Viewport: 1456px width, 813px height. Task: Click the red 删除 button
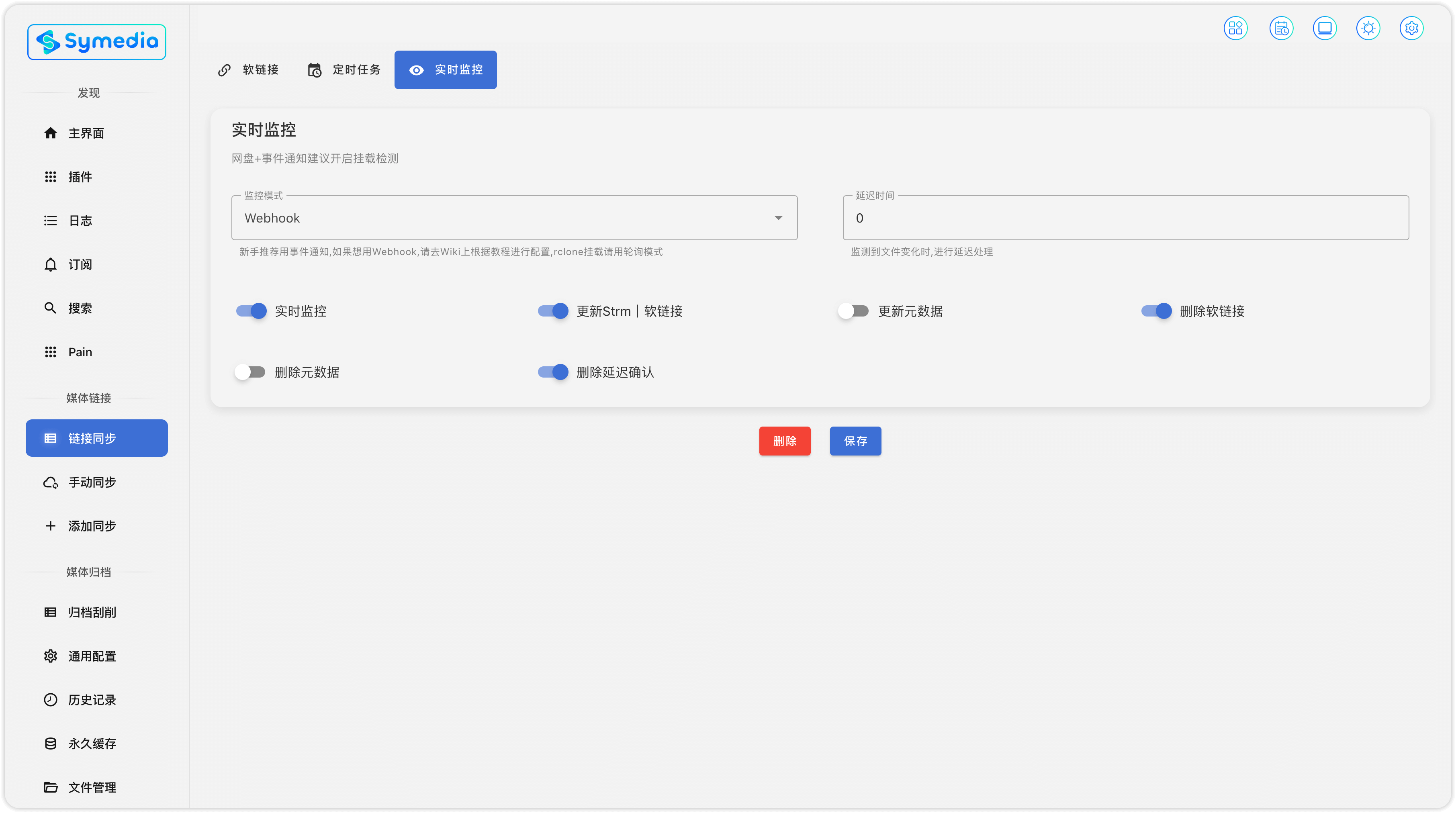785,441
